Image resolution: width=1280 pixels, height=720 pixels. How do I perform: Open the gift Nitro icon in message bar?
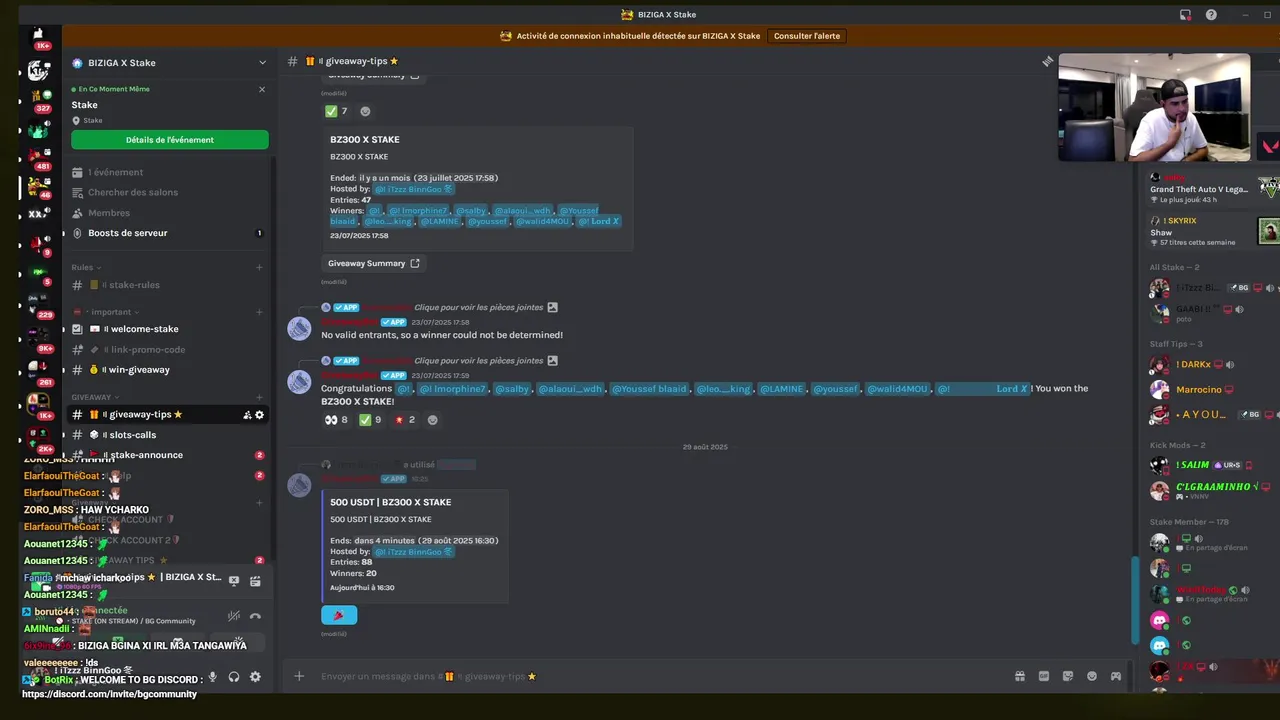pos(1019,676)
